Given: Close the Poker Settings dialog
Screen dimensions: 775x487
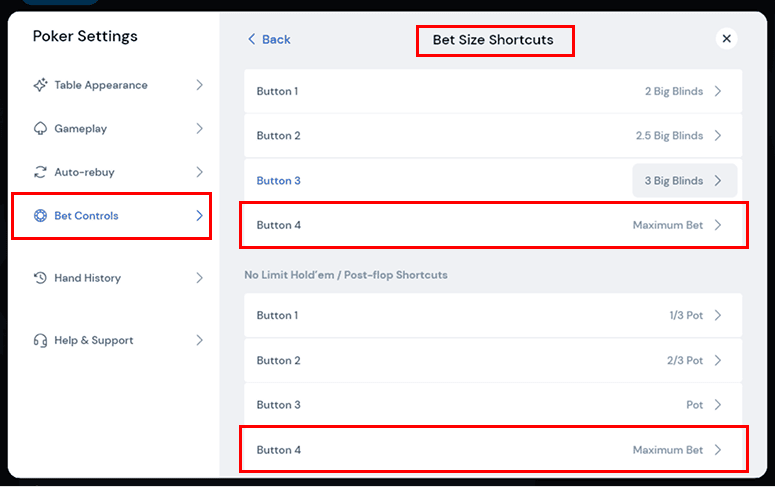Looking at the screenshot, I should 727,39.
